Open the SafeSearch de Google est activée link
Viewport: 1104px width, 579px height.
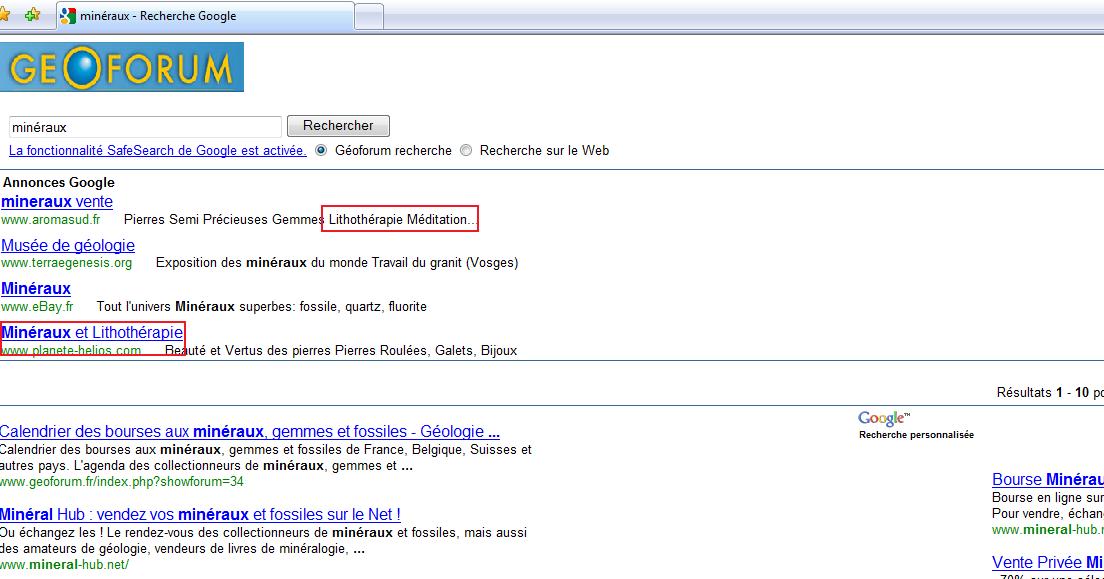pos(158,151)
